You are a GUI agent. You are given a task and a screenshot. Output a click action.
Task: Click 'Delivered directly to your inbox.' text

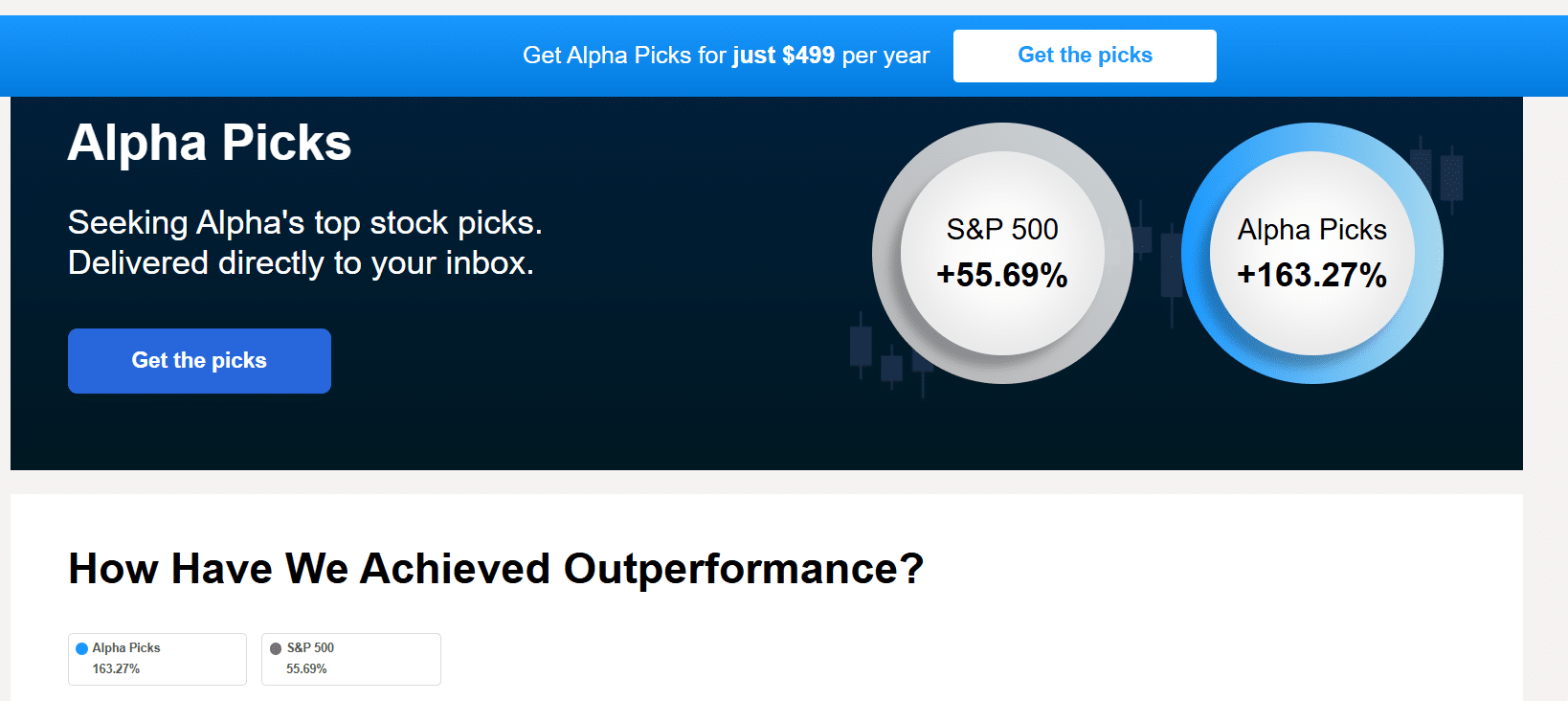pos(301,263)
